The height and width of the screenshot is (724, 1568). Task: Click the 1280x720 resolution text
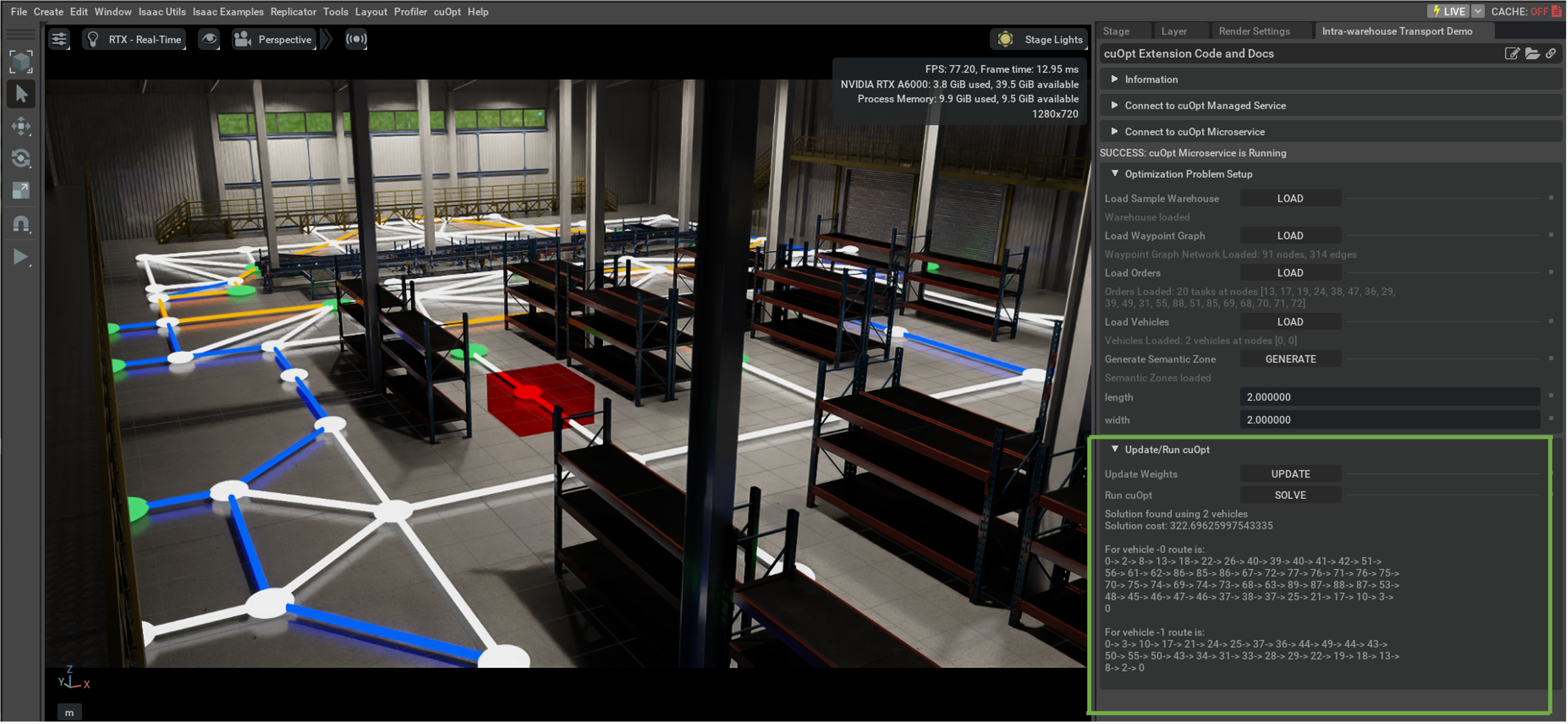point(1054,114)
